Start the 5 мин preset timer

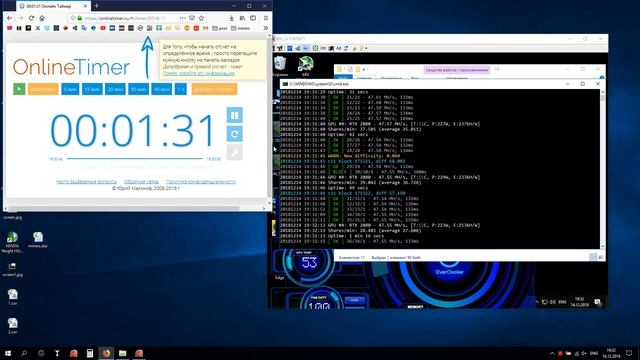[70, 89]
